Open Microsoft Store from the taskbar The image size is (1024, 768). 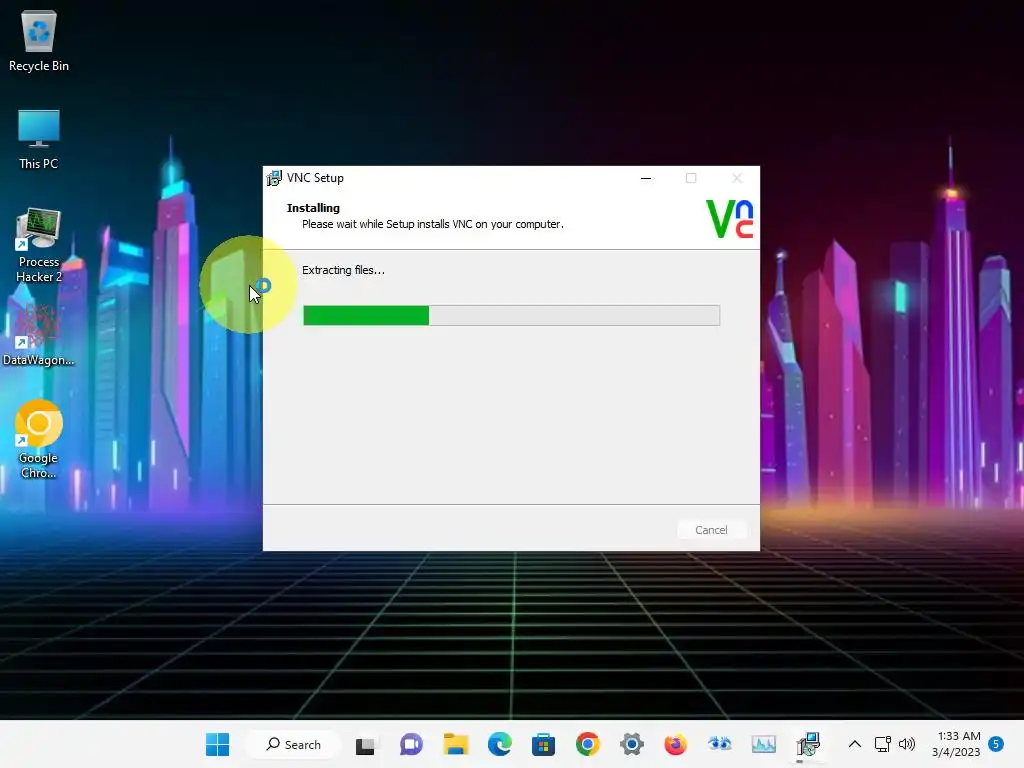click(543, 744)
